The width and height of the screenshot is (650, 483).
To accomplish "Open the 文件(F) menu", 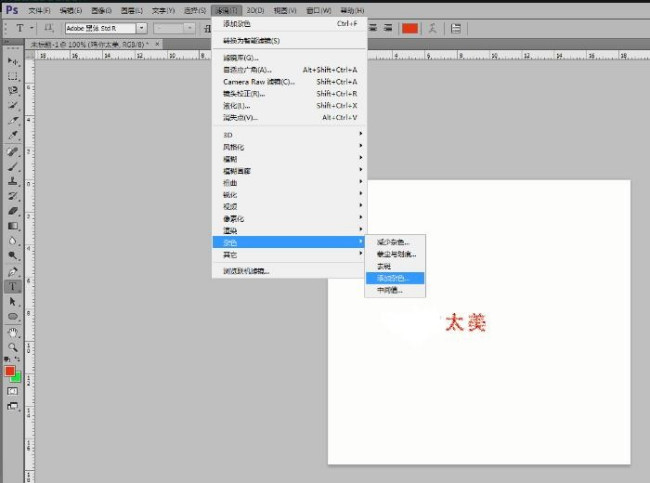I will coord(39,9).
